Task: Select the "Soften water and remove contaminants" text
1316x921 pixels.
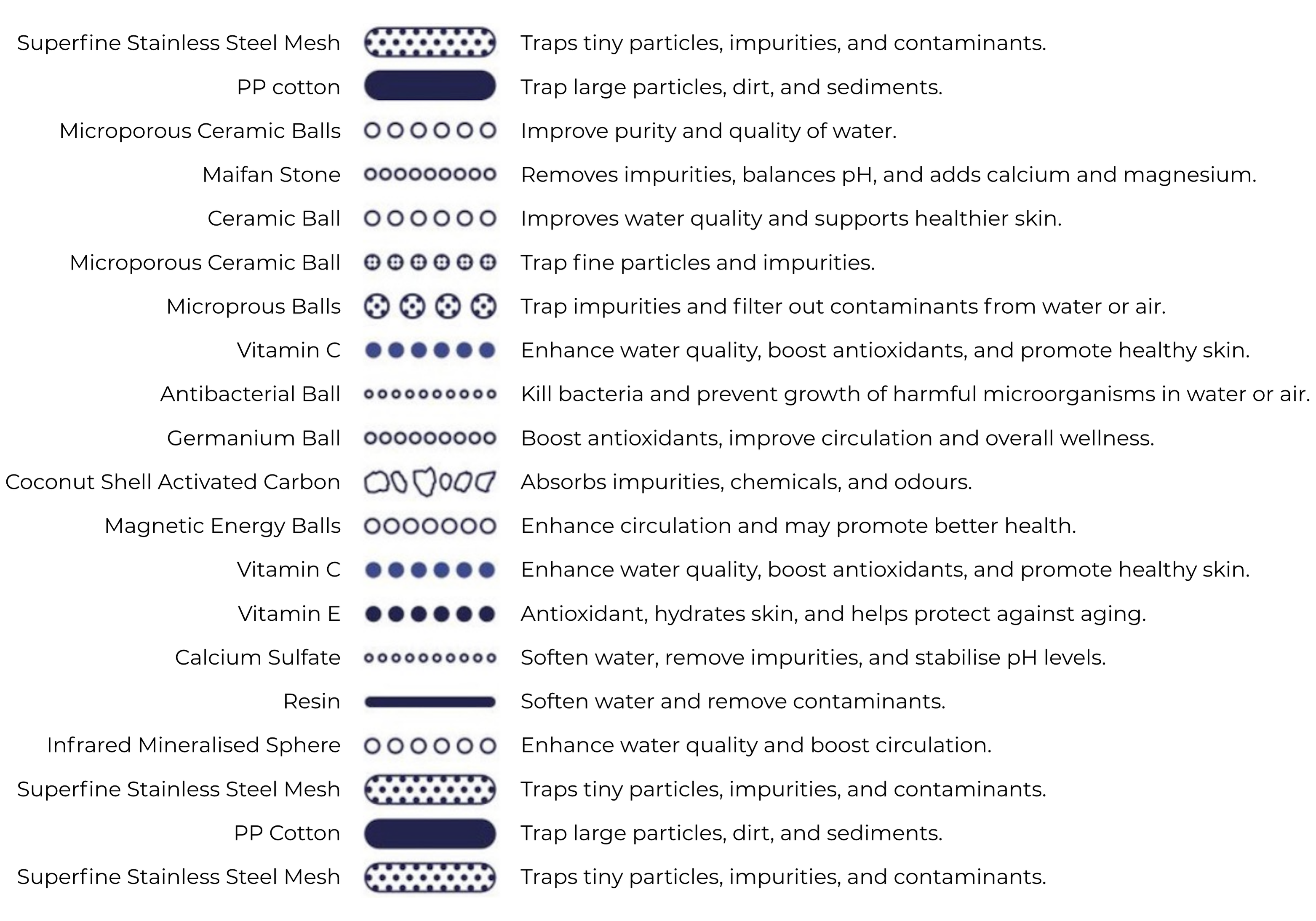Action: point(732,702)
